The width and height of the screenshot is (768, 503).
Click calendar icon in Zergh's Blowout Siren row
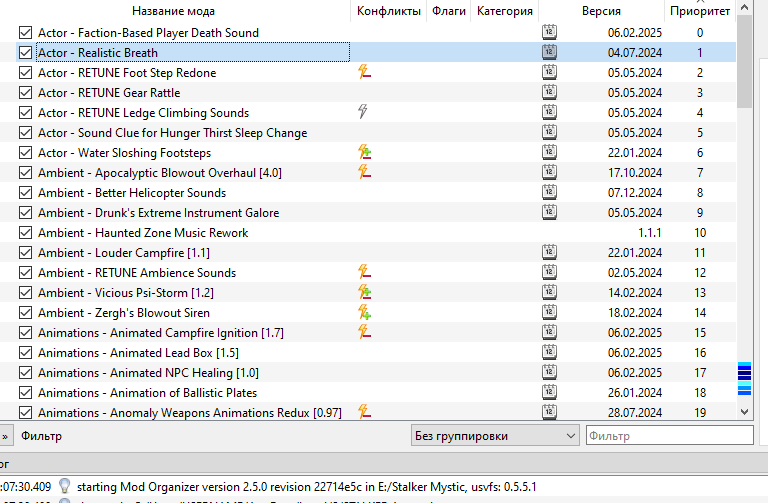549,312
